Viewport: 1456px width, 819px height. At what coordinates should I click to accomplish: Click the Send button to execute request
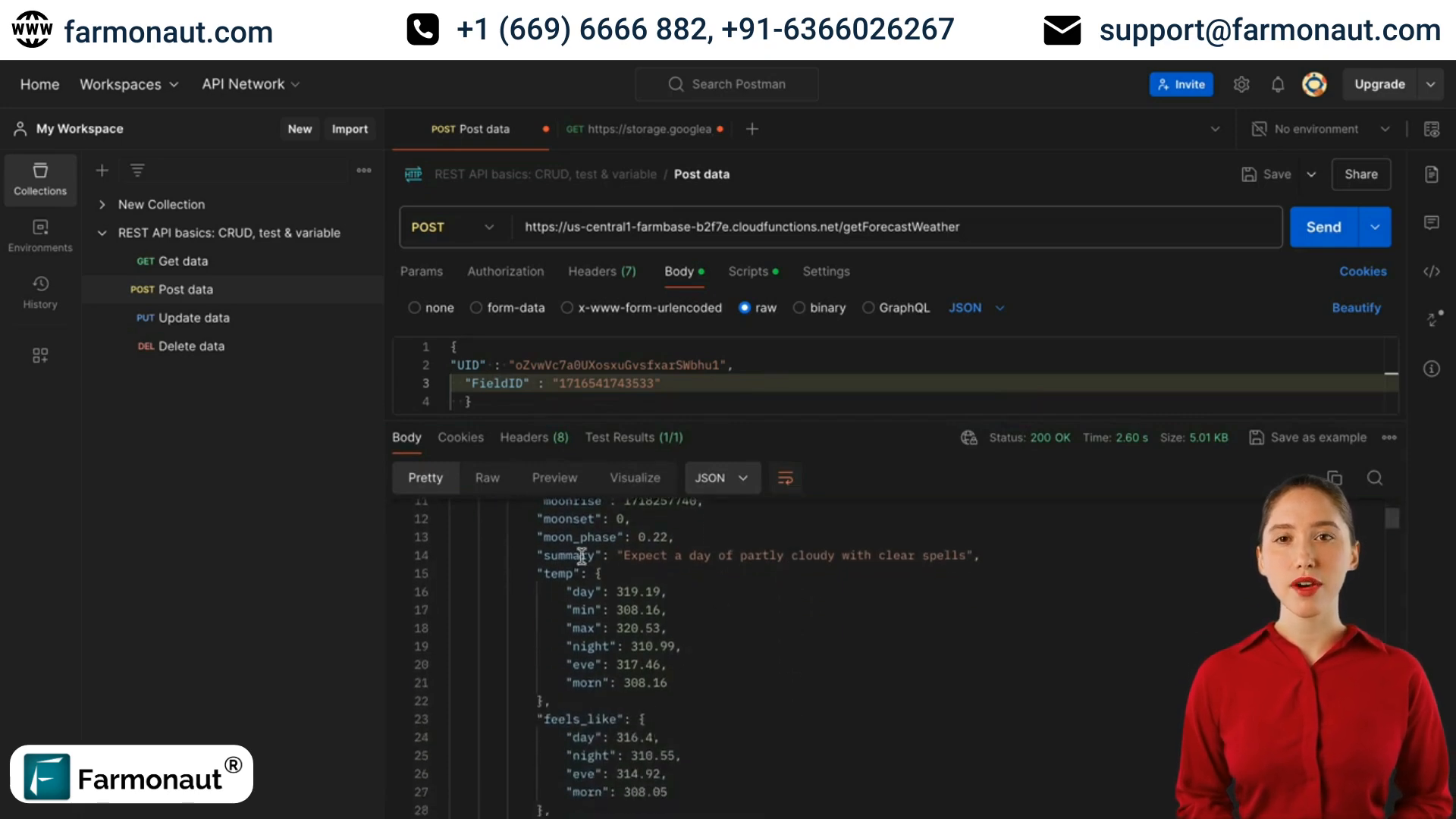click(x=1322, y=227)
